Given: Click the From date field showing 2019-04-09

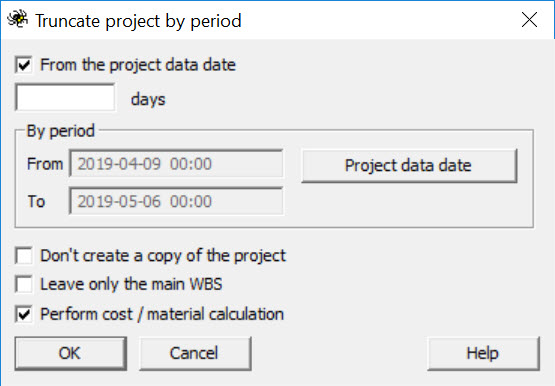Looking at the screenshot, I should (176, 164).
